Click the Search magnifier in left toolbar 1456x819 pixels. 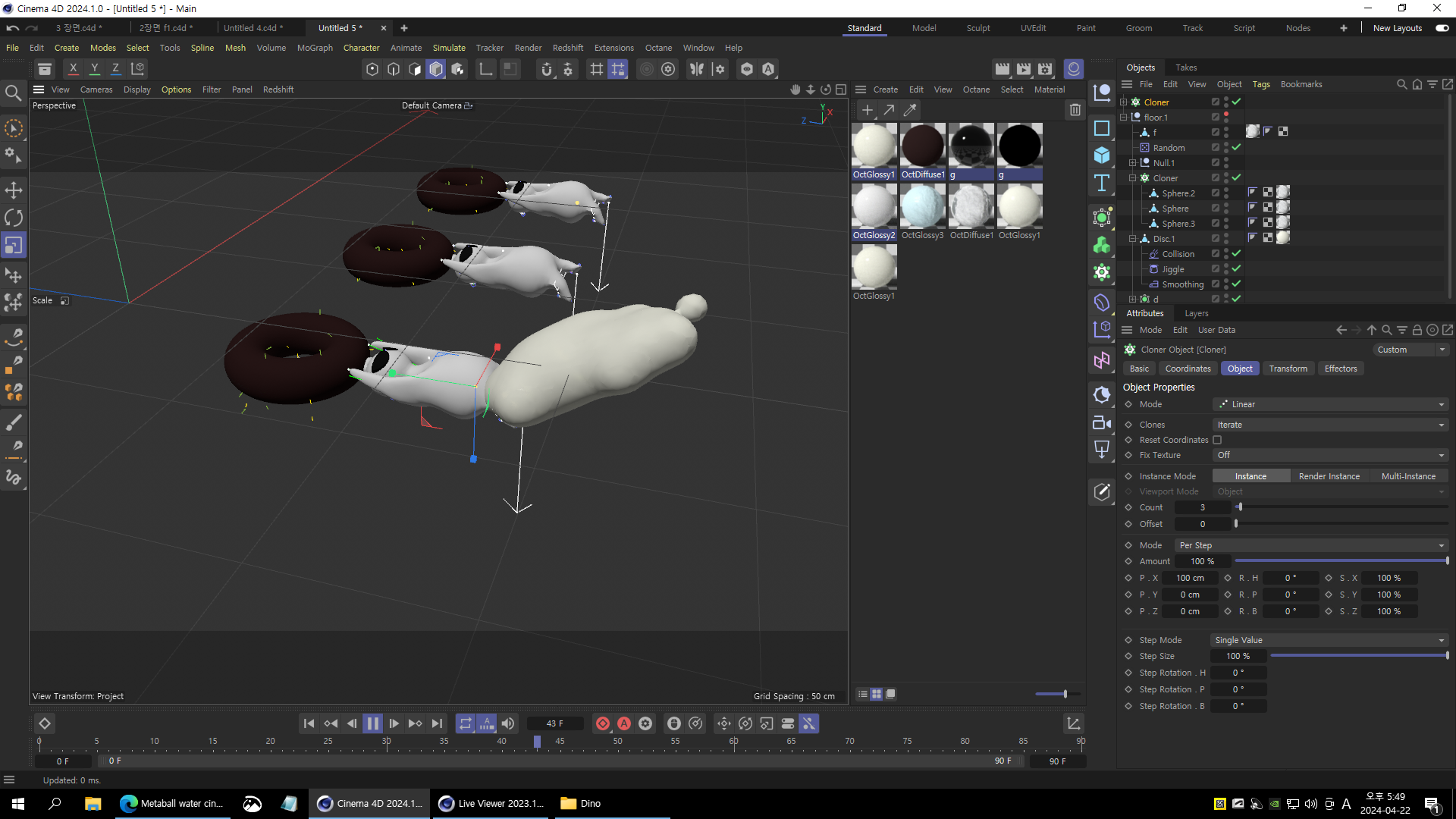point(14,93)
